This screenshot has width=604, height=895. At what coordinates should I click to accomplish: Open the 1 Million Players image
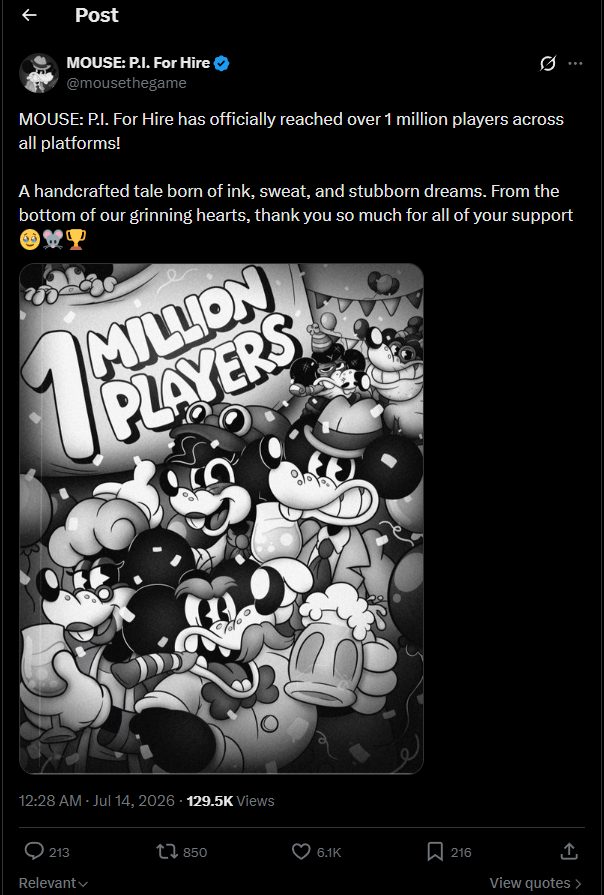222,518
